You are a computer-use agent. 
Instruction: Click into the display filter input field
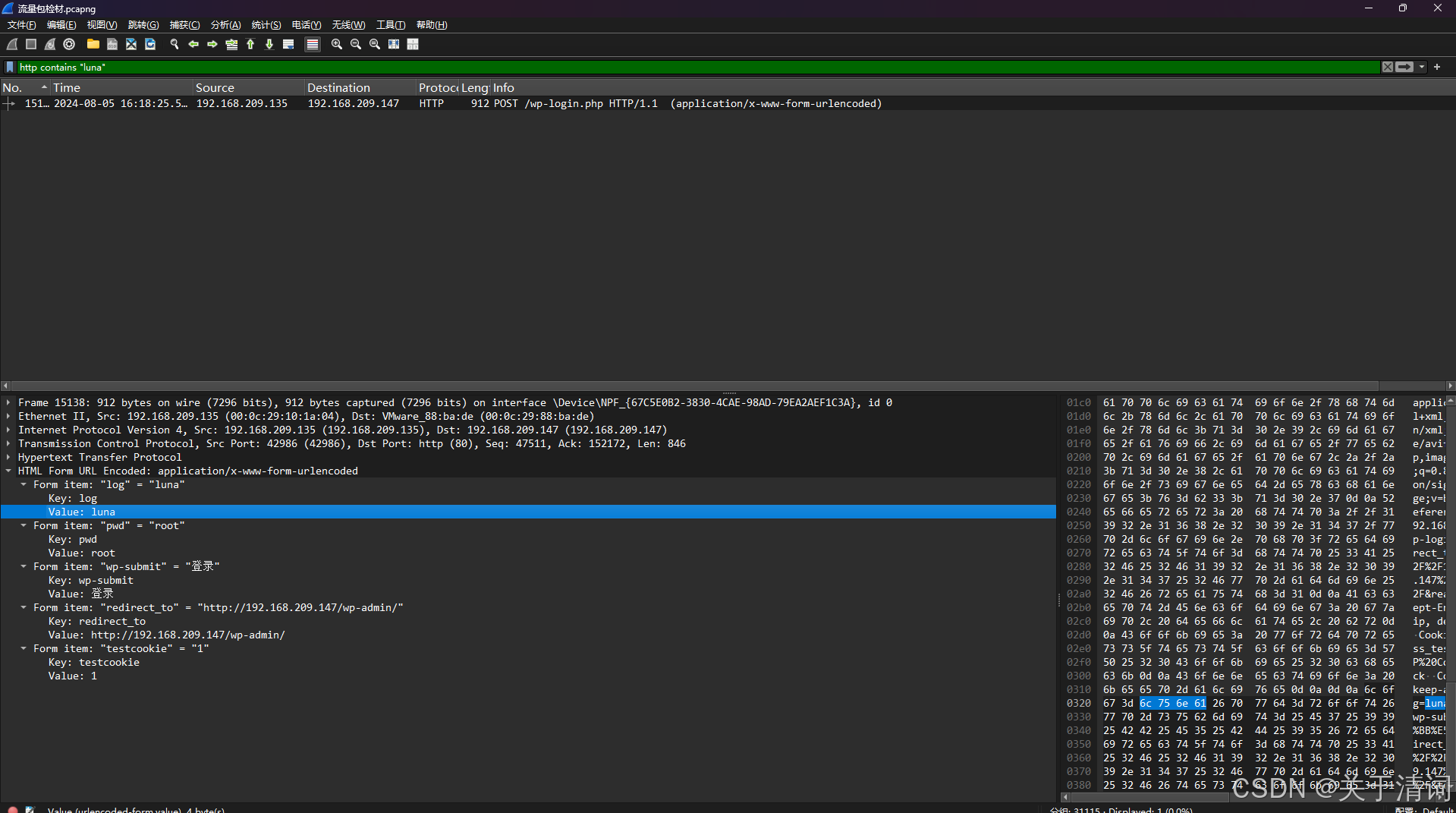coord(698,68)
